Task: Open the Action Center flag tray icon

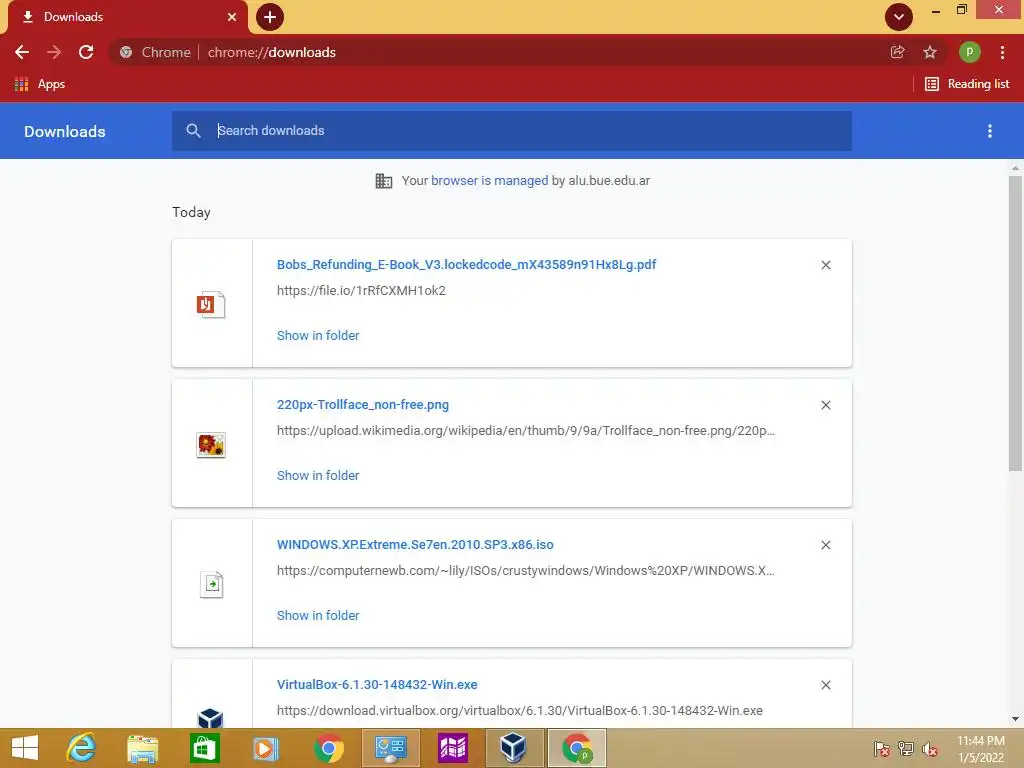Action: [881, 748]
